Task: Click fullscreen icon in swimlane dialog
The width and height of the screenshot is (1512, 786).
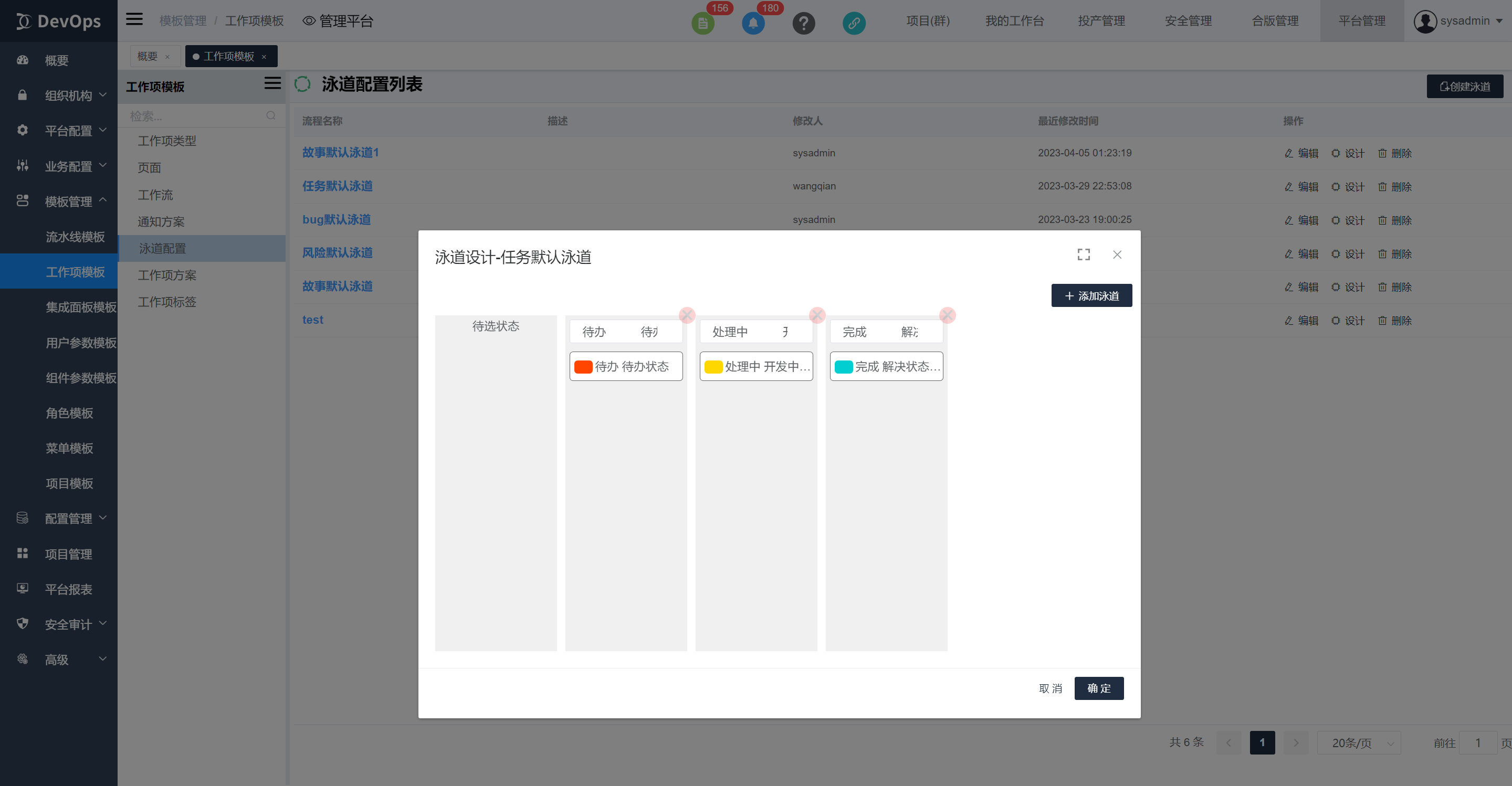Action: point(1084,254)
